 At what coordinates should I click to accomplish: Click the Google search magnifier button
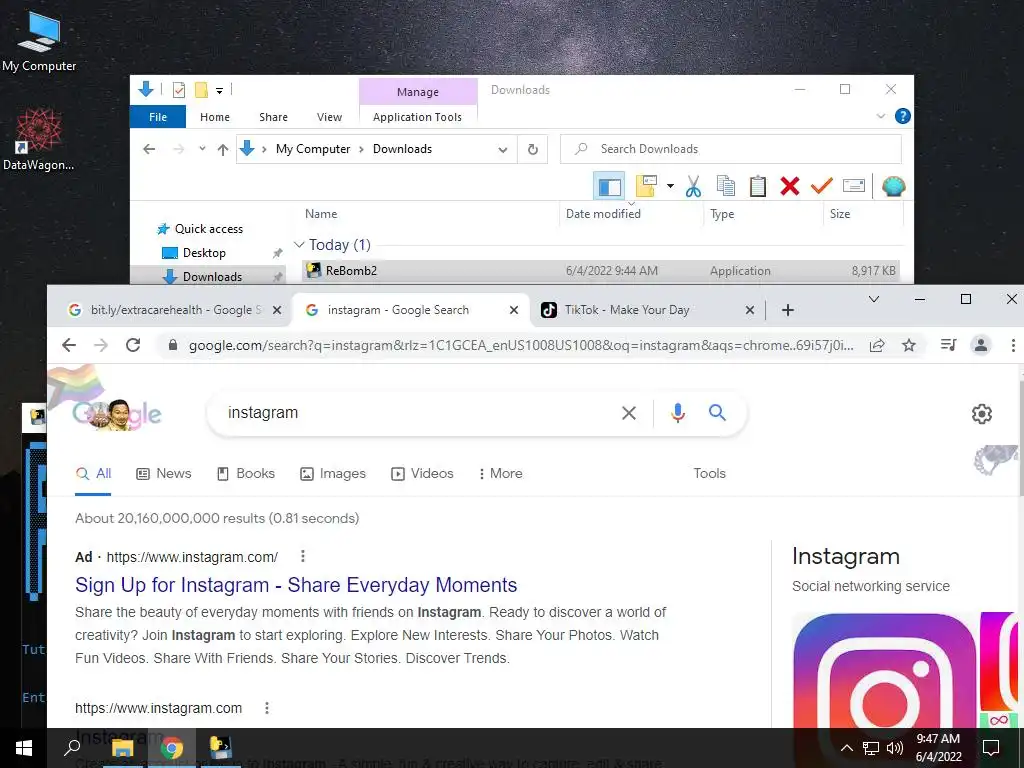[x=717, y=413]
